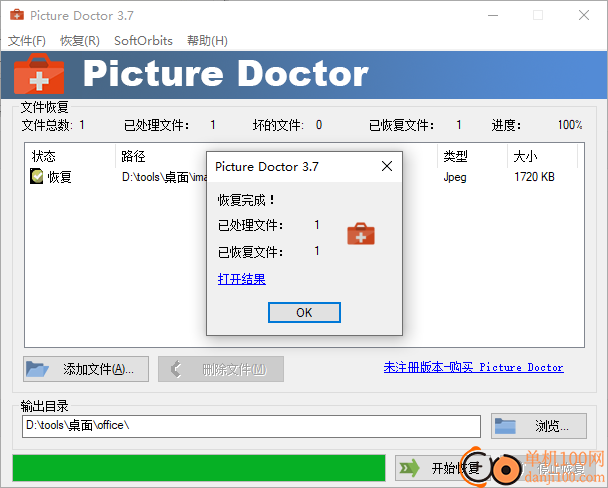The width and height of the screenshot is (608, 488).
Task: Close the Picture Doctor 3.7 dialog
Action: 387,166
